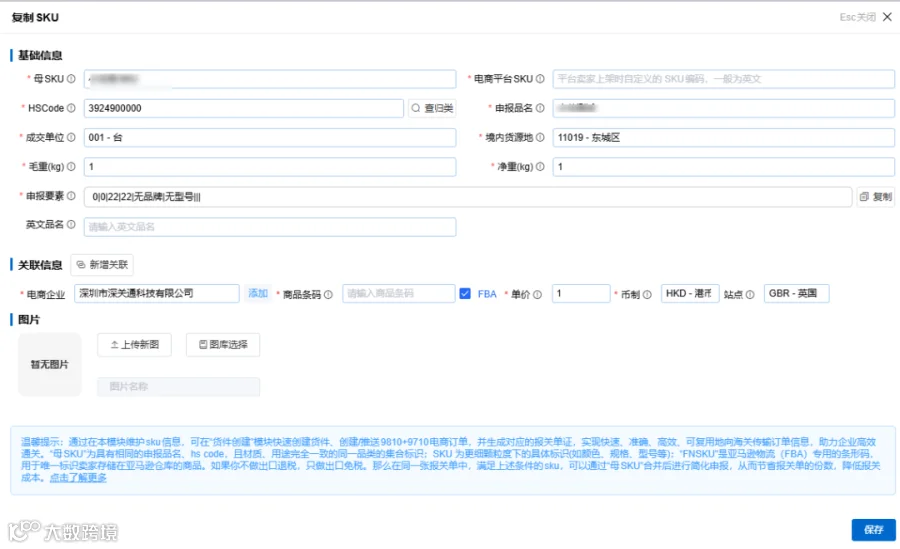
Task: Click the 单价 input field
Action: pyautogui.click(x=580, y=293)
